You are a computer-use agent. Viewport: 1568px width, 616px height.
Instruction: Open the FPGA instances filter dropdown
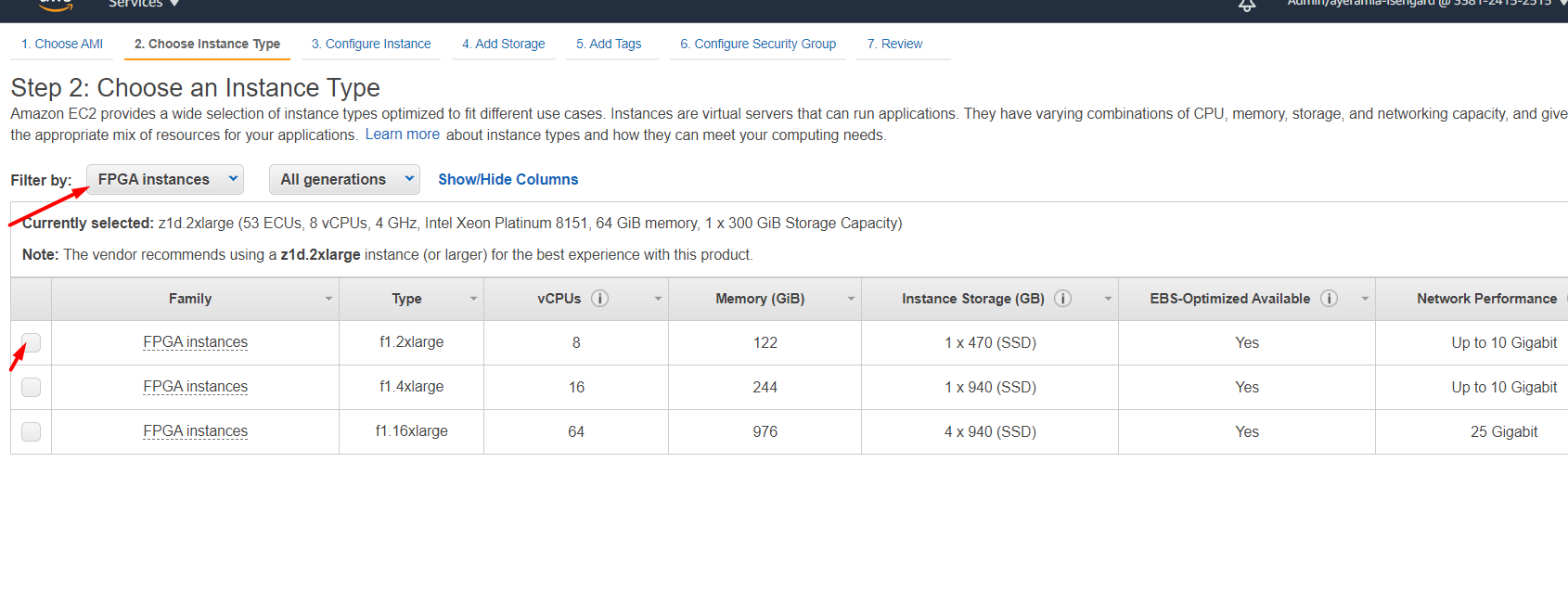pyautogui.click(x=165, y=180)
